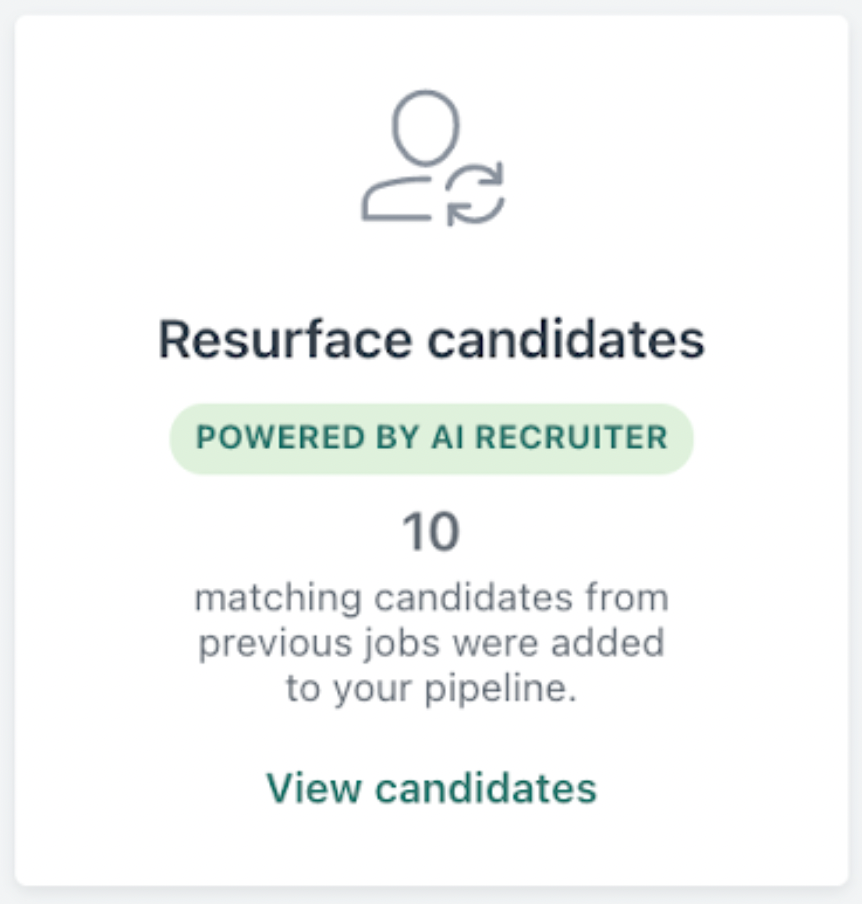Click the text line 'previous jobs were added'

pos(431,643)
